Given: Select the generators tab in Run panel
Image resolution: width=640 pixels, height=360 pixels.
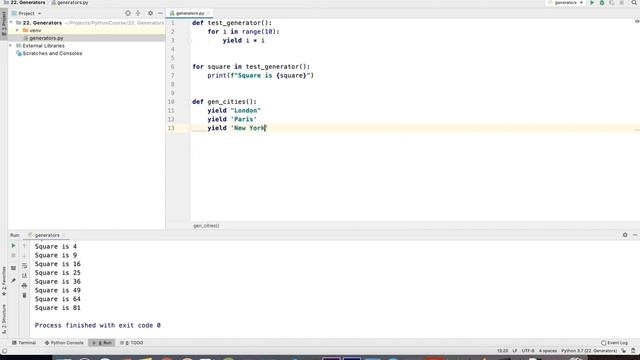Looking at the screenshot, I should [47, 235].
